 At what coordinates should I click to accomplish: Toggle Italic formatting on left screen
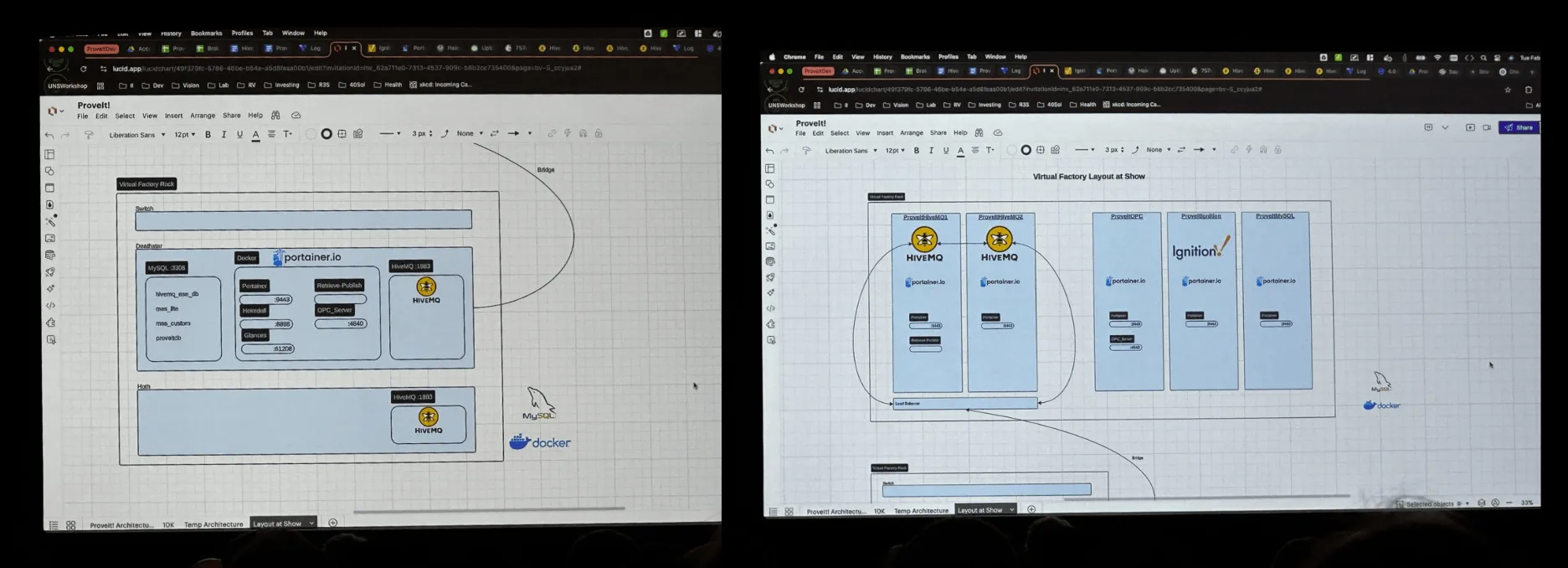click(x=224, y=135)
